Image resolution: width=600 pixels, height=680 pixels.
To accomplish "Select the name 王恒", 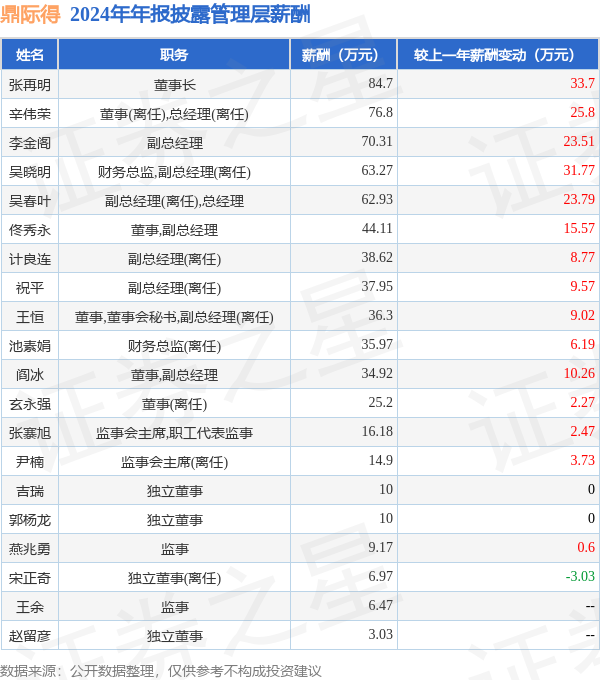I will [x=30, y=317].
